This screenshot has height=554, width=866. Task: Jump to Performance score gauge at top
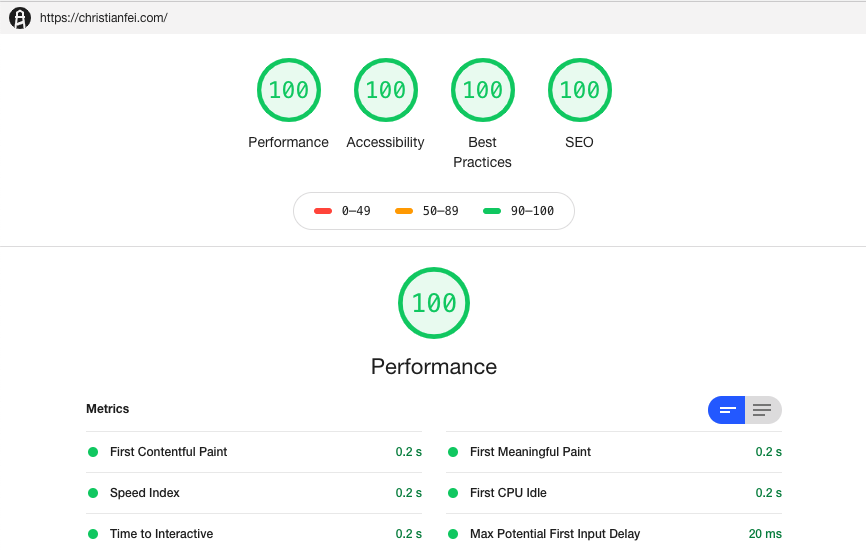(289, 90)
